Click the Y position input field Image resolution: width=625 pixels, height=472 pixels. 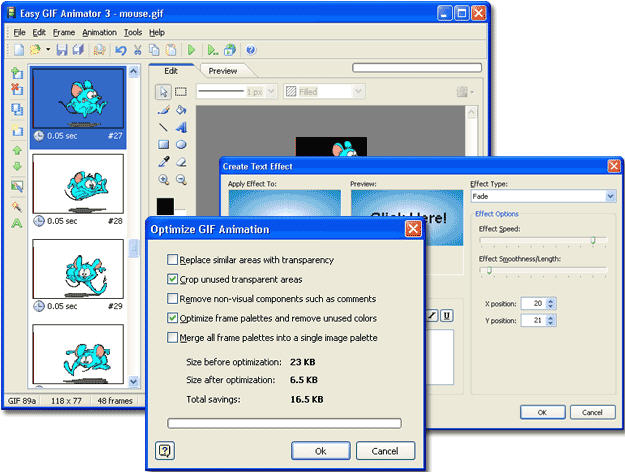(x=533, y=320)
